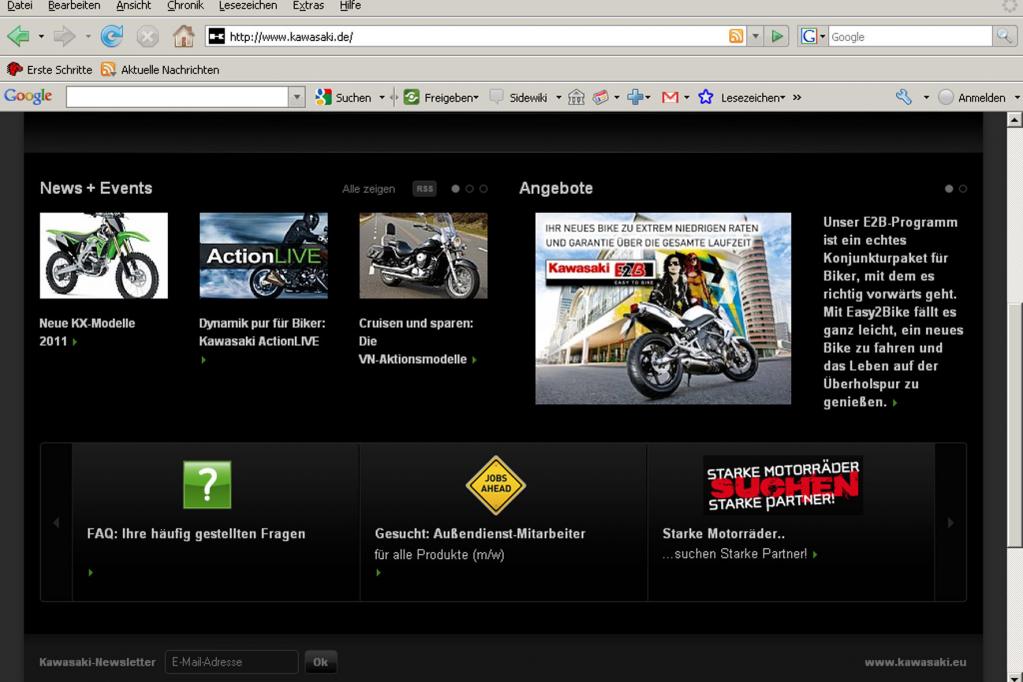Screen dimensions: 1023x682
Task: Open the Datei menu
Action: 20,6
